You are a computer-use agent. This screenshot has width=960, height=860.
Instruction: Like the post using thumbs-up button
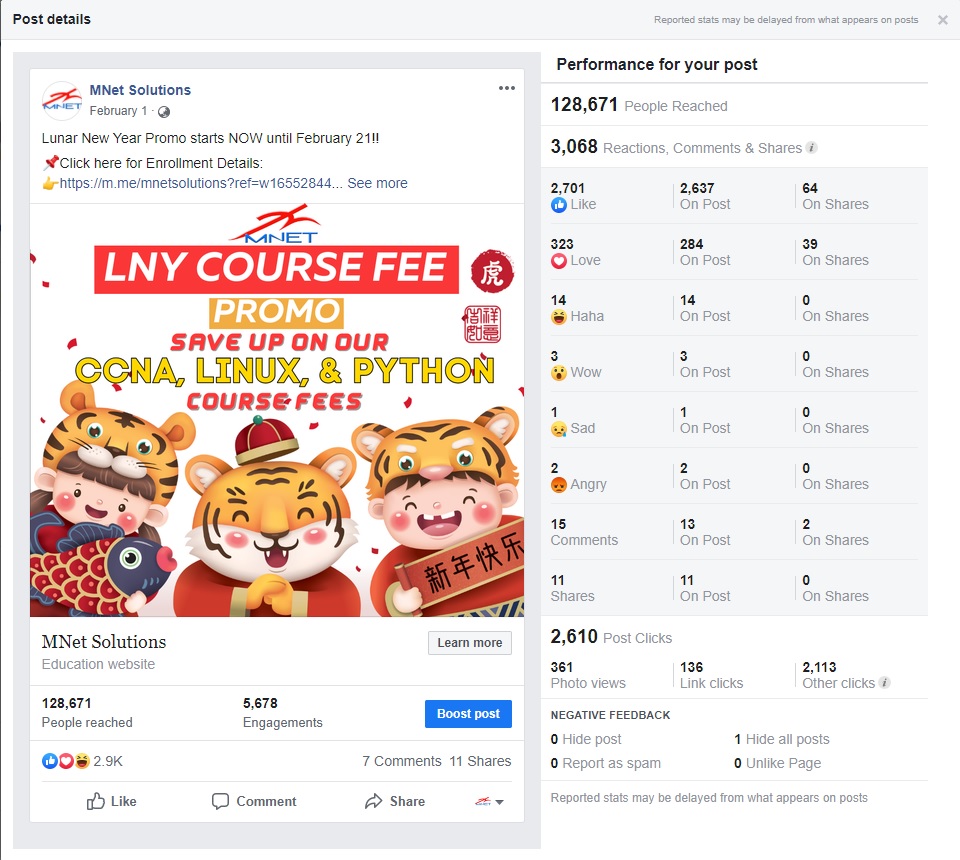[111, 801]
